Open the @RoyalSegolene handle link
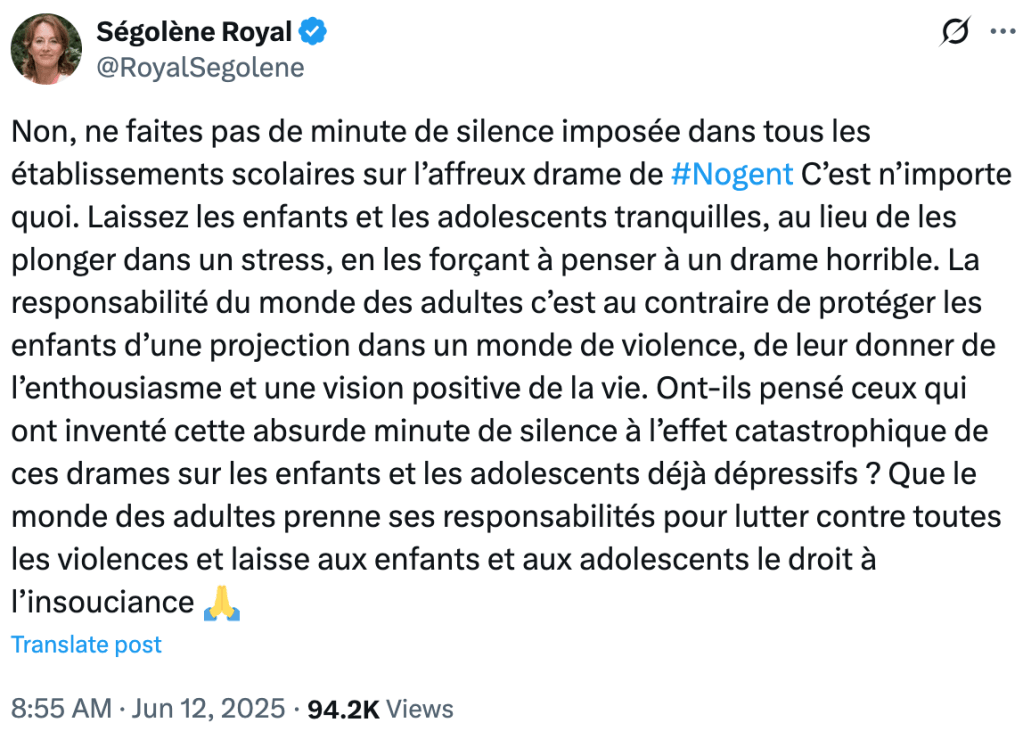This screenshot has height=731, width=1023. tap(200, 67)
